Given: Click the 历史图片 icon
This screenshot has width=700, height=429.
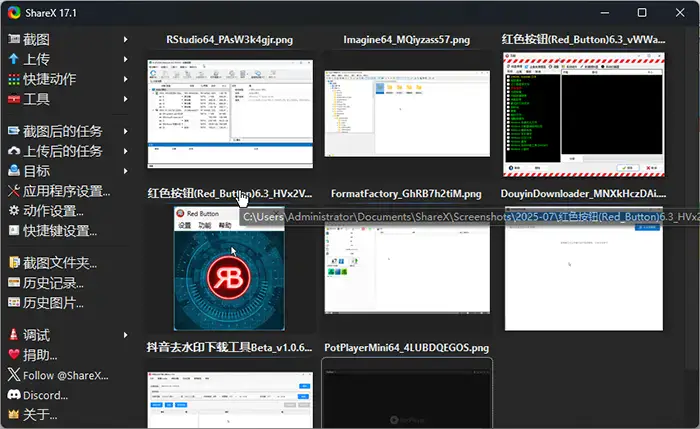Looking at the screenshot, I should pos(14,302).
